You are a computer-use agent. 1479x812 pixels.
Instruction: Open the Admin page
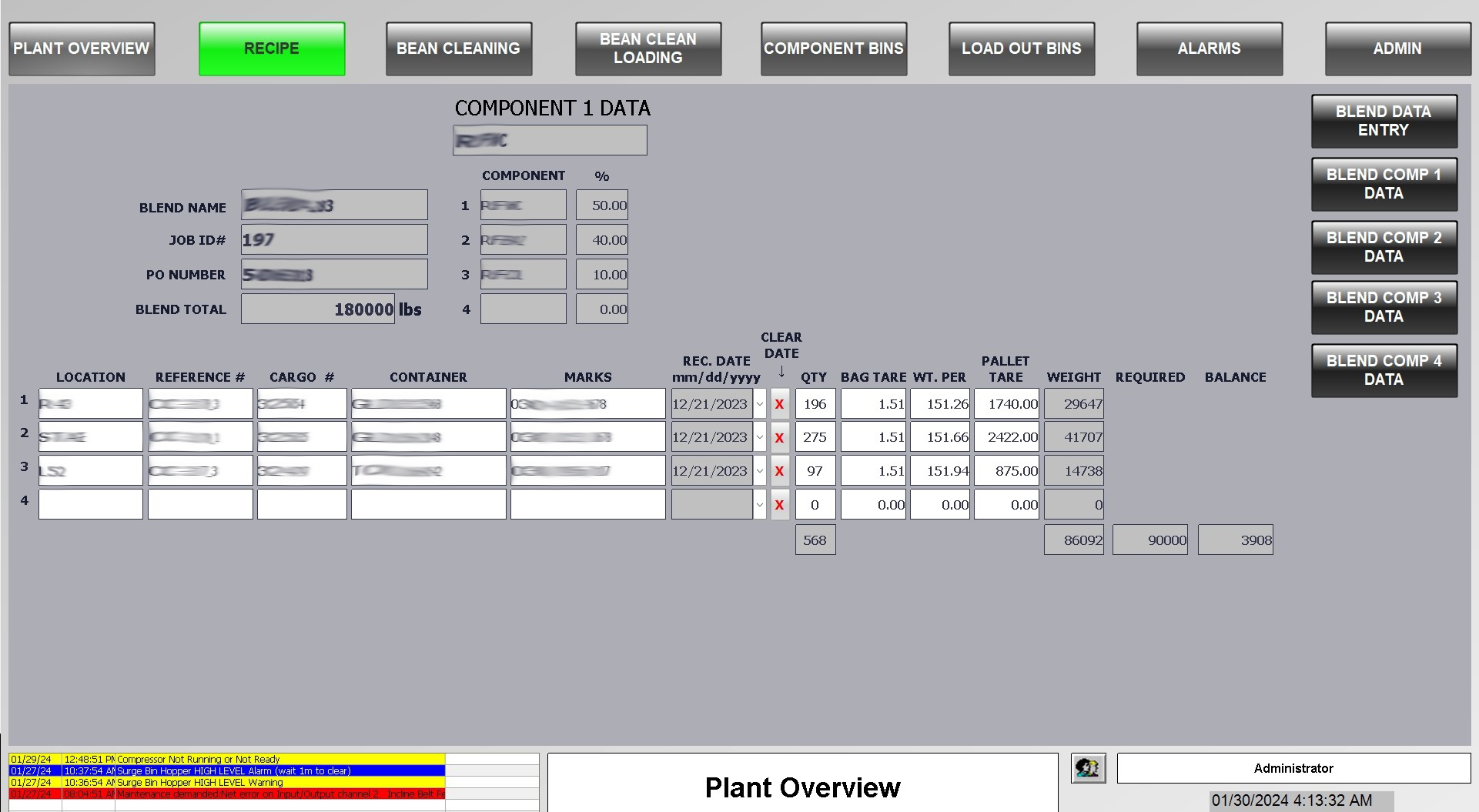point(1397,48)
